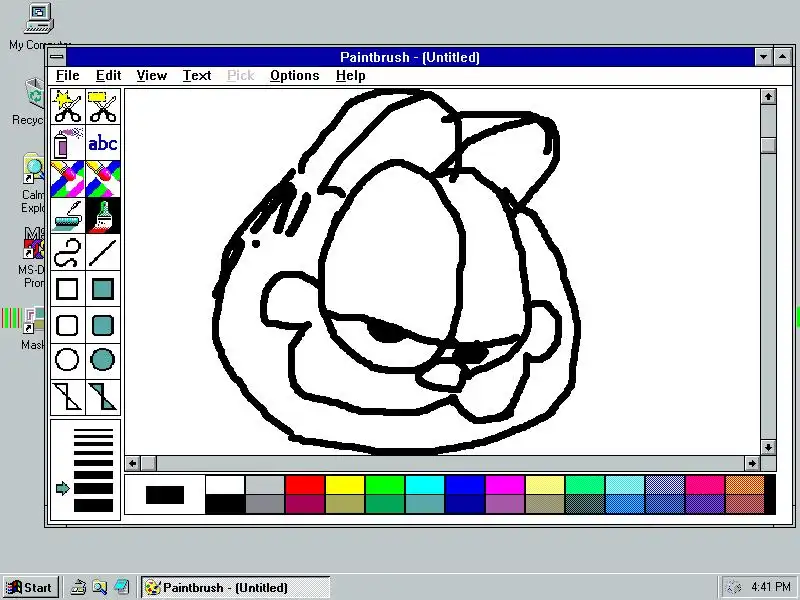Pick the dark navy blue swatch
Viewport: 800px width, 600px height.
pos(465,504)
